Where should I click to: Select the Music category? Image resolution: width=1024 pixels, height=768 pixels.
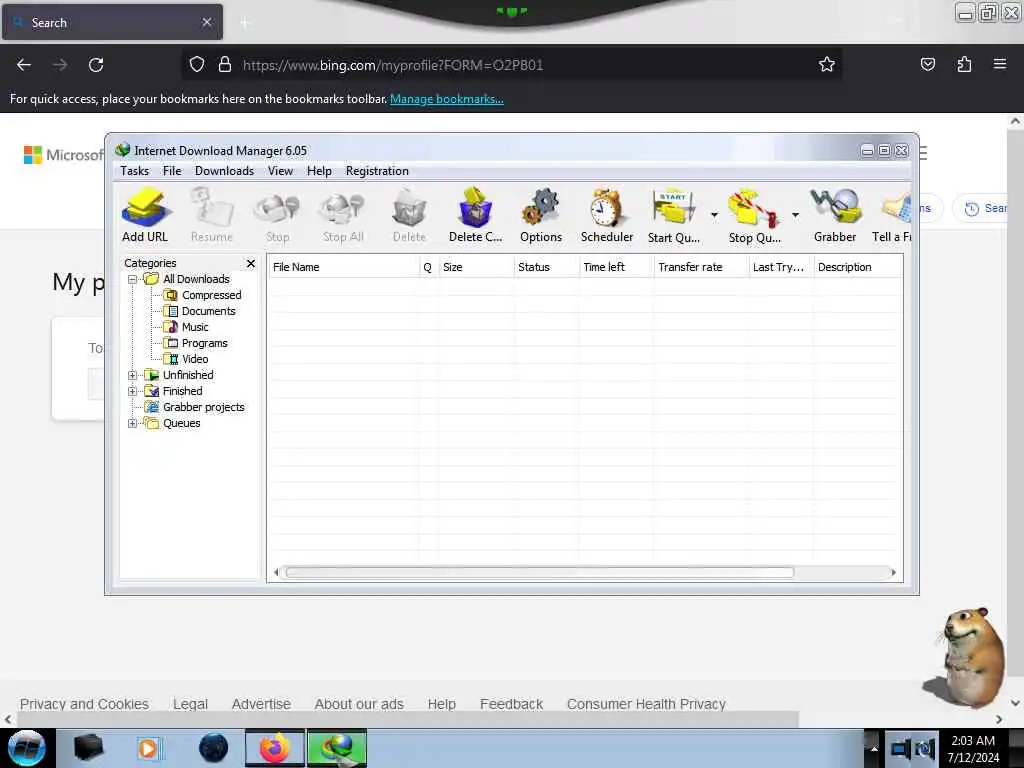click(195, 327)
